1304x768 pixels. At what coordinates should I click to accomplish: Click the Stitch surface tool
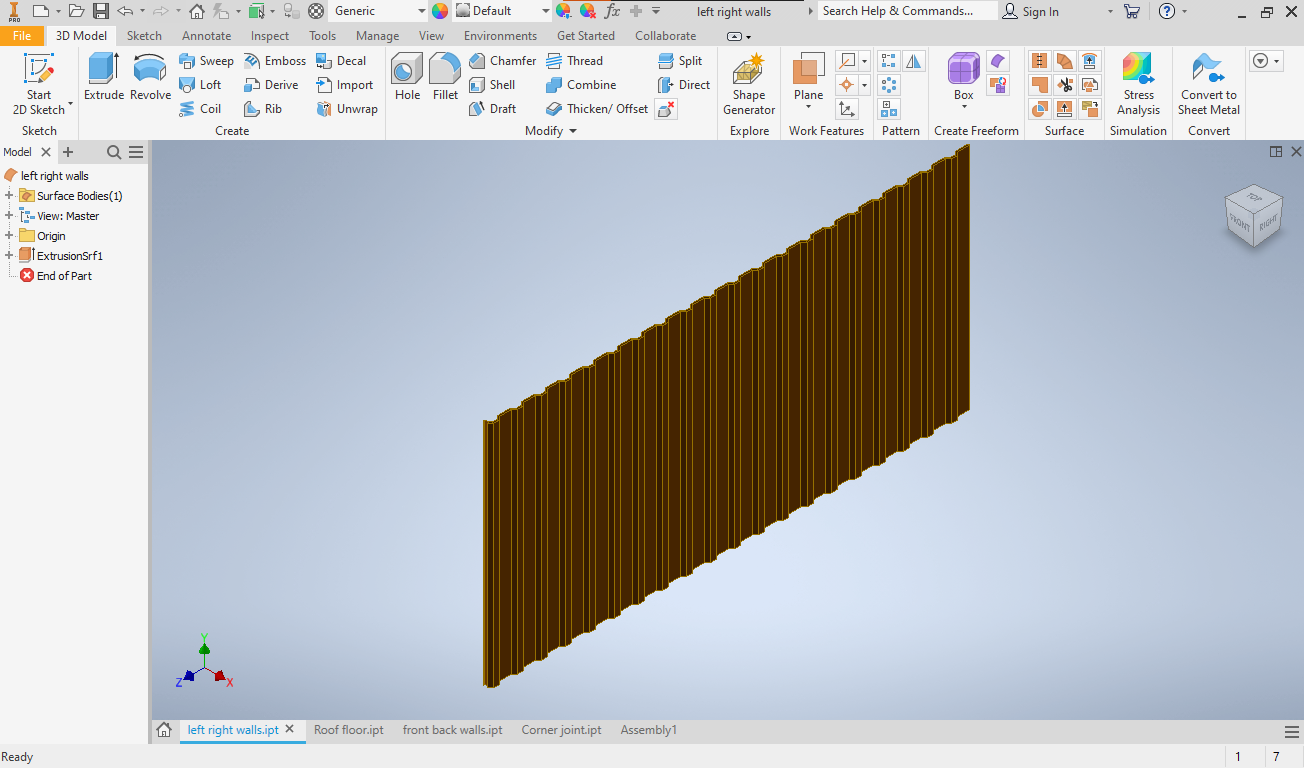click(1039, 61)
